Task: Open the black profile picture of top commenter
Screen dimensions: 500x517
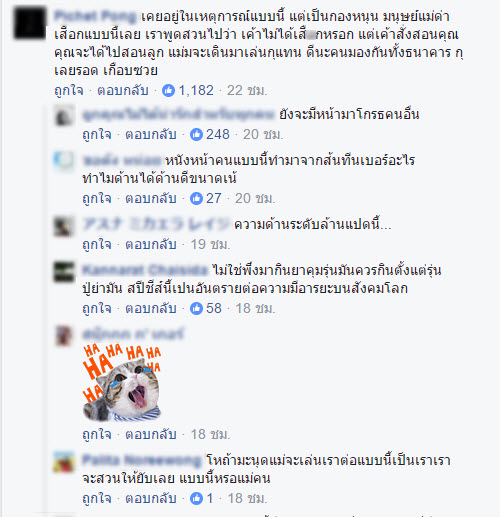Action: 30,23
